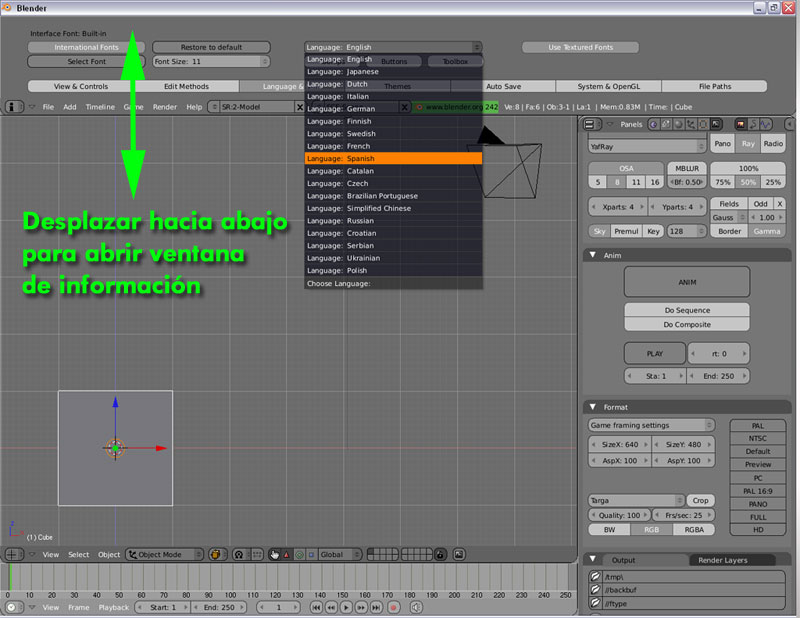Select the 75% render size

[x=722, y=182]
